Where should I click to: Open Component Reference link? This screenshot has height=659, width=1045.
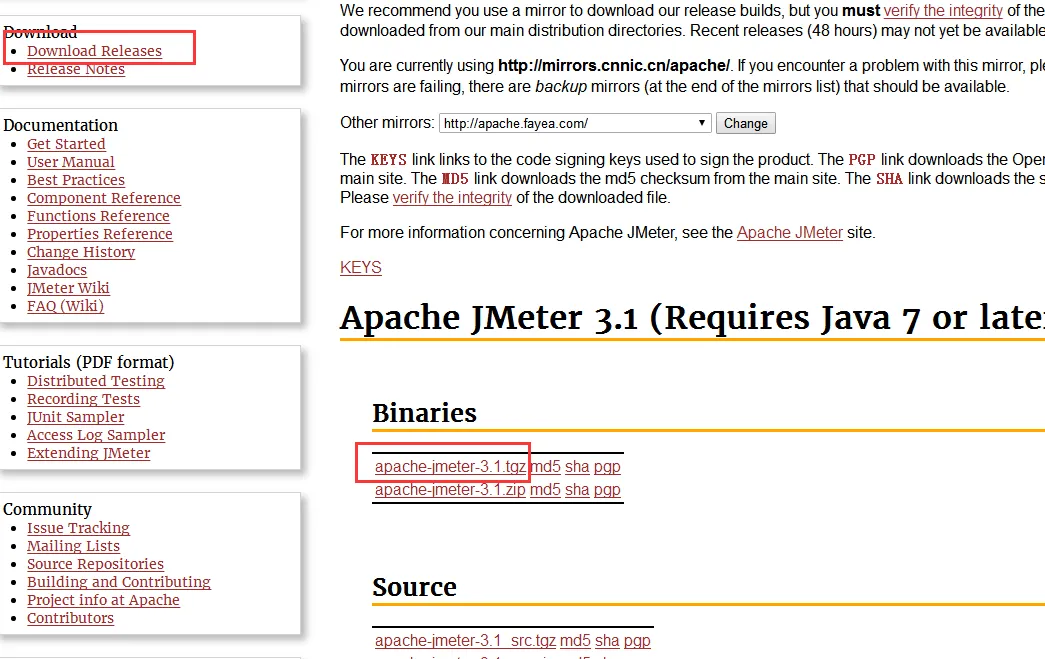104,198
